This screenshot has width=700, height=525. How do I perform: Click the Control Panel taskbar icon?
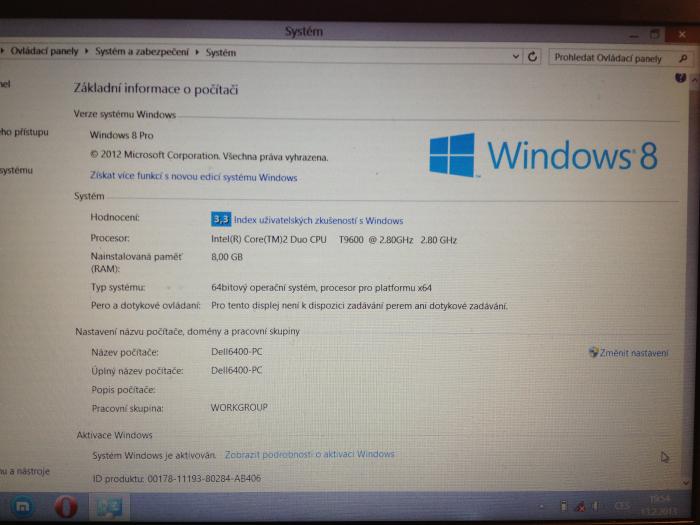click(109, 507)
